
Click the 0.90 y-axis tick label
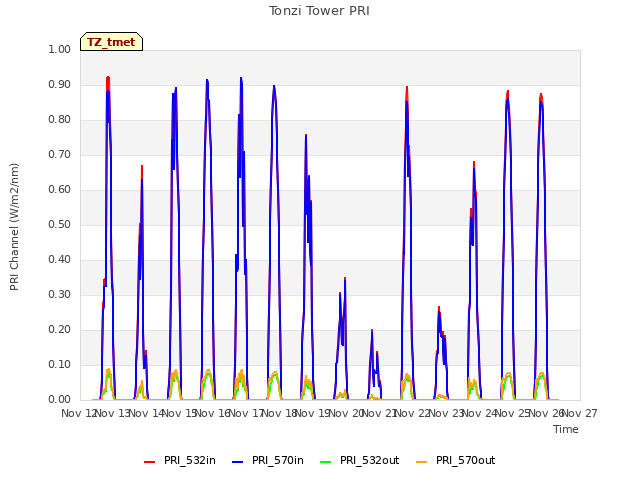point(60,84)
